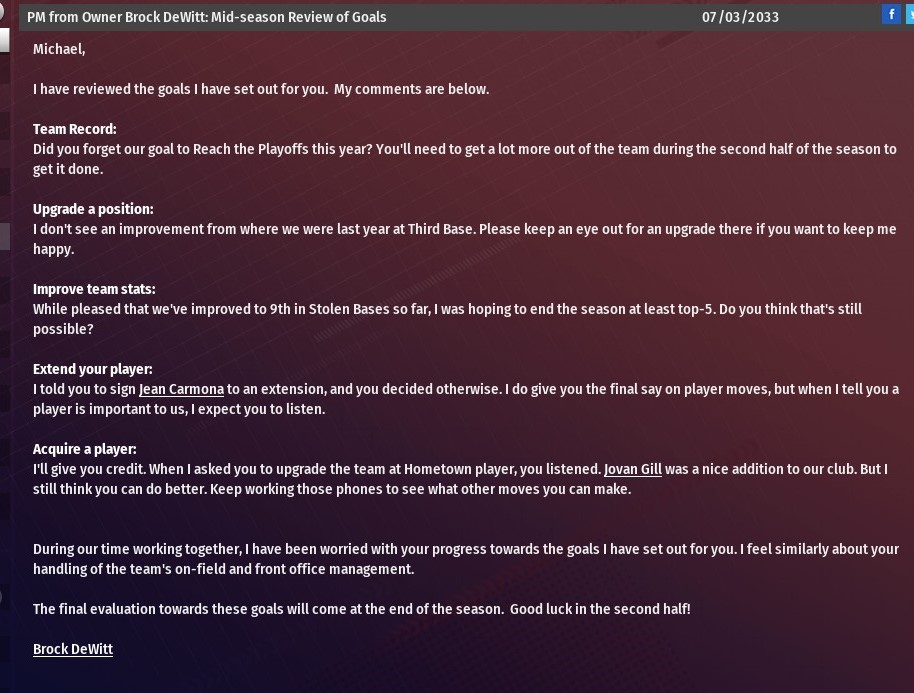The width and height of the screenshot is (914, 693).
Task: Click the Twitter share icon
Action: (x=910, y=14)
